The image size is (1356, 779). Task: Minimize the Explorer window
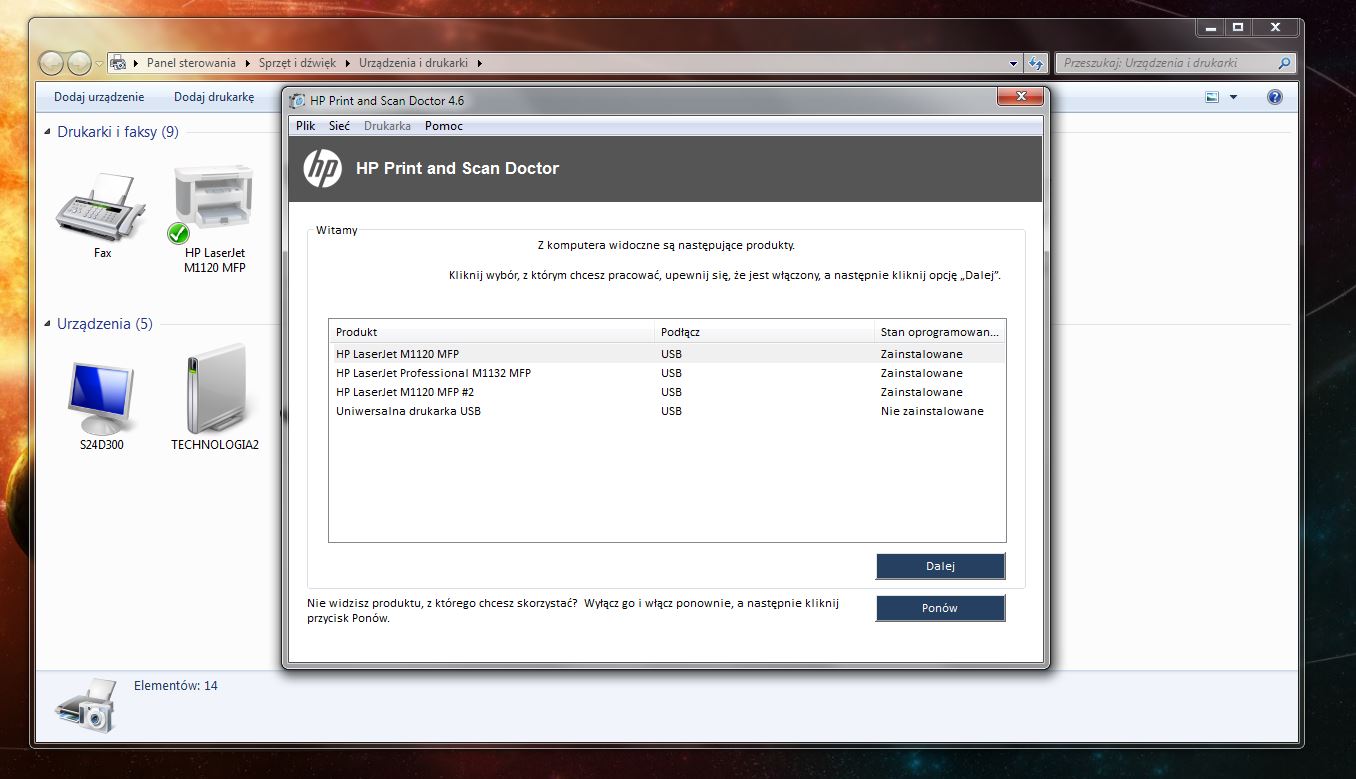pos(1210,27)
